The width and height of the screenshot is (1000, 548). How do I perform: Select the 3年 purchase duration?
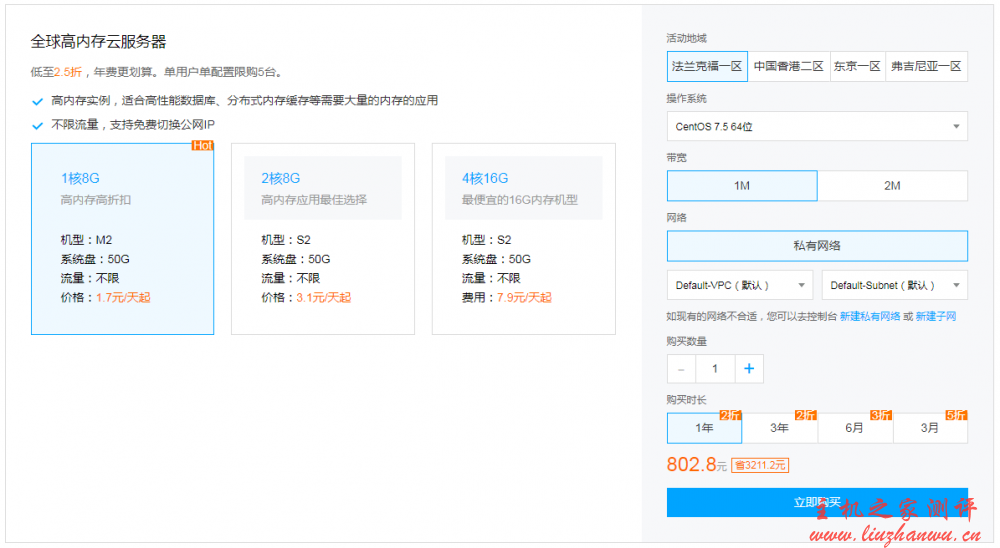pyautogui.click(x=779, y=428)
